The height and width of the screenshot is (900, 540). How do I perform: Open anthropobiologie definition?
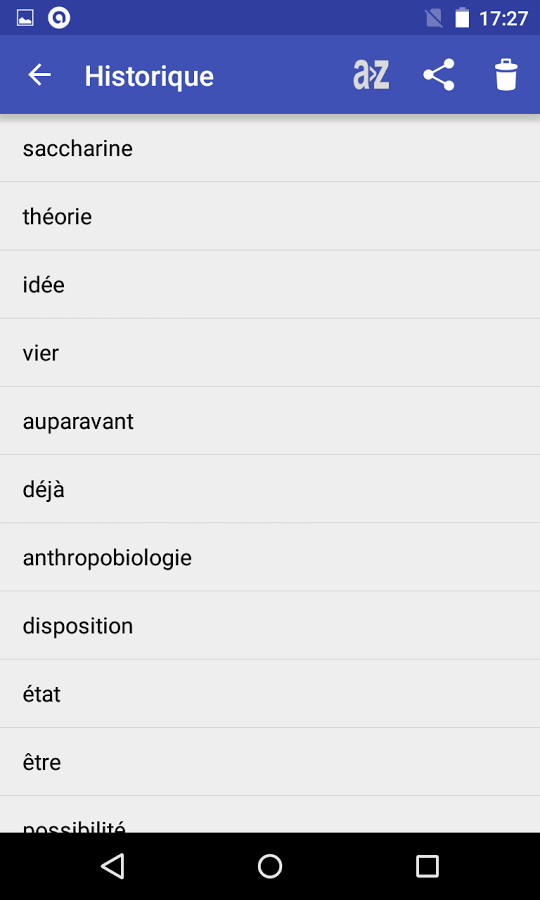[x=270, y=557]
